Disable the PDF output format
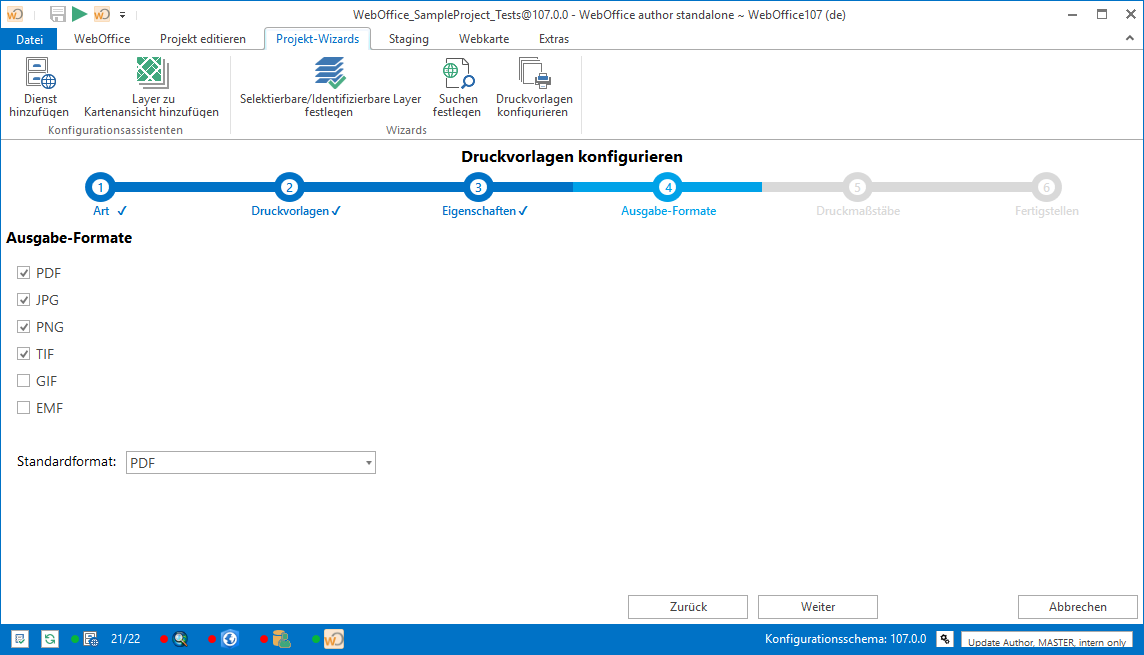The height and width of the screenshot is (655, 1144). (x=22, y=272)
